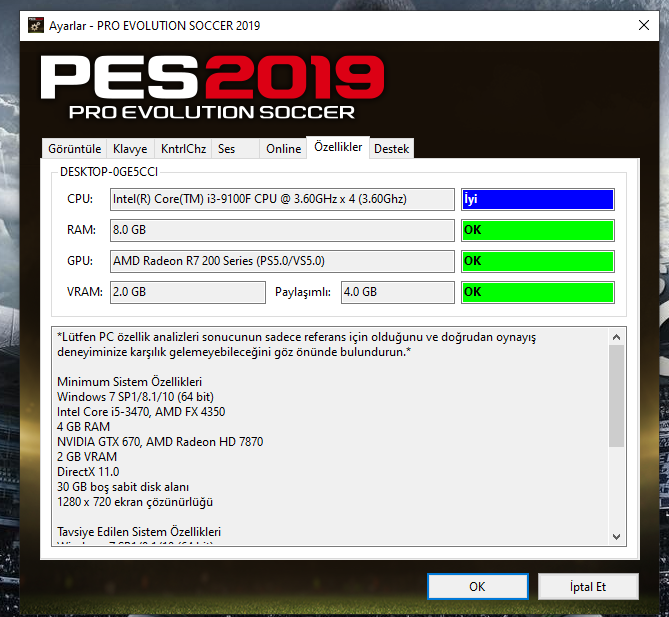Click the blue İyi CPU status bar
Screen dimensions: 669x617
[538, 199]
